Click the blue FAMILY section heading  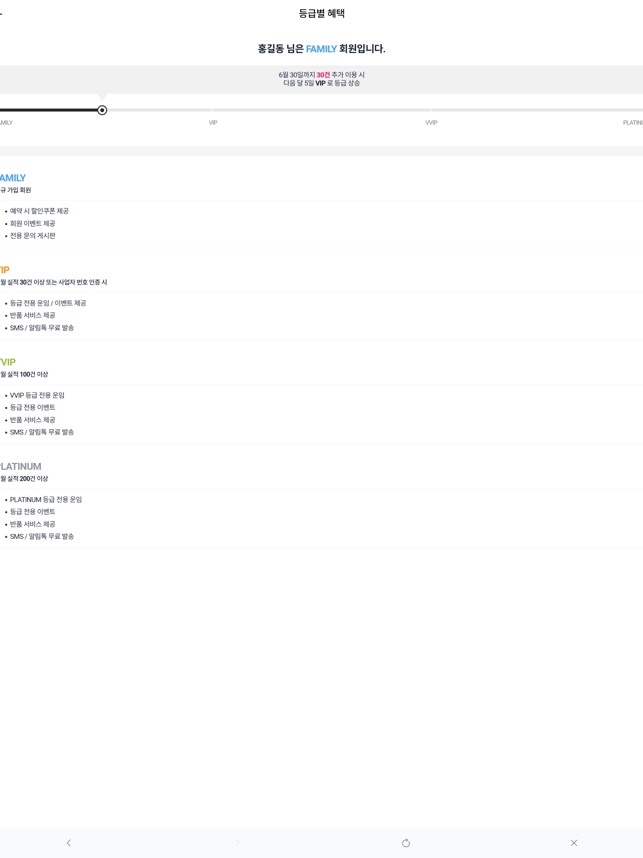pyautogui.click(x=13, y=178)
